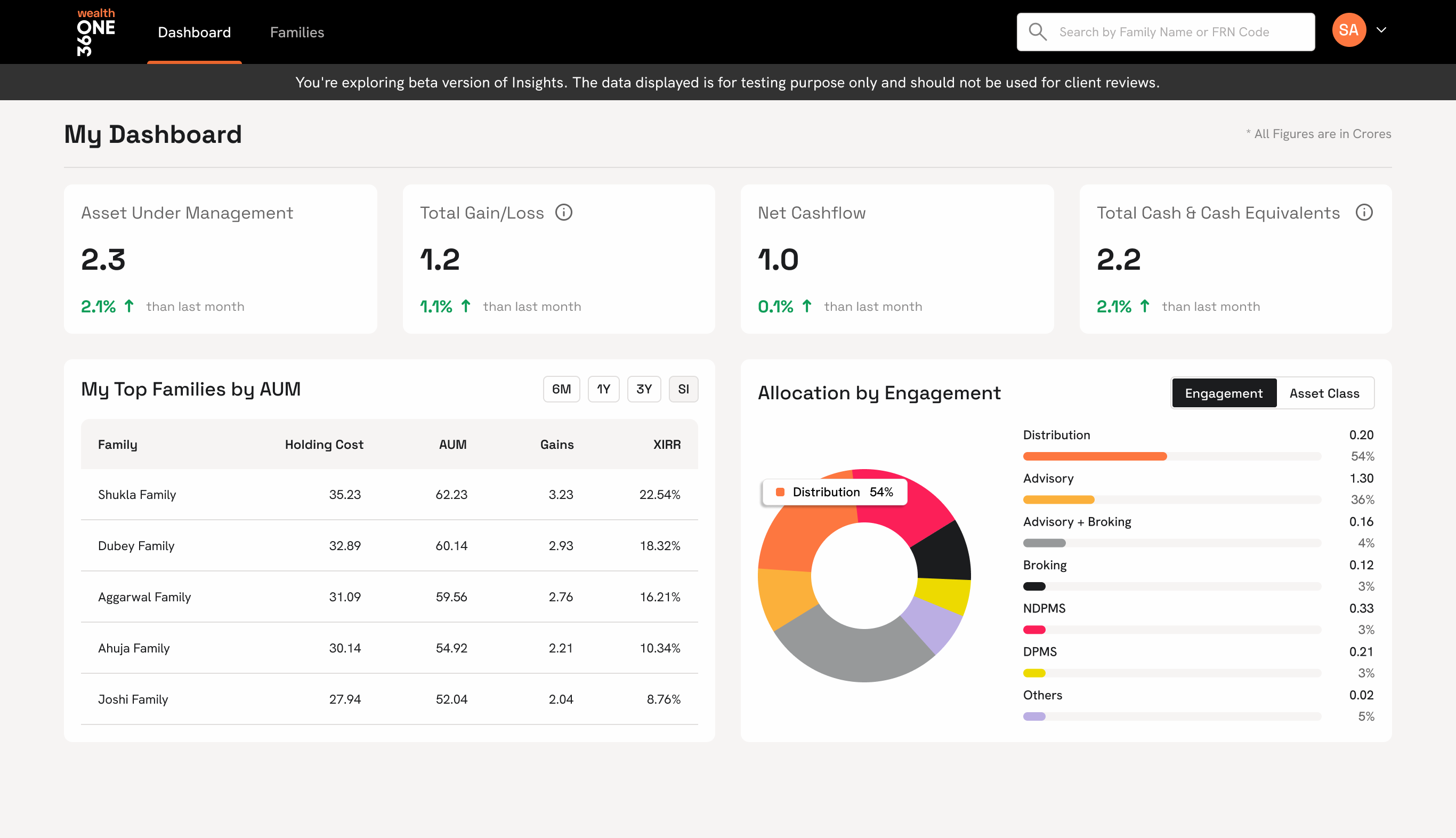Click the 1Y time range button
The image size is (1456, 838).
(x=603, y=389)
